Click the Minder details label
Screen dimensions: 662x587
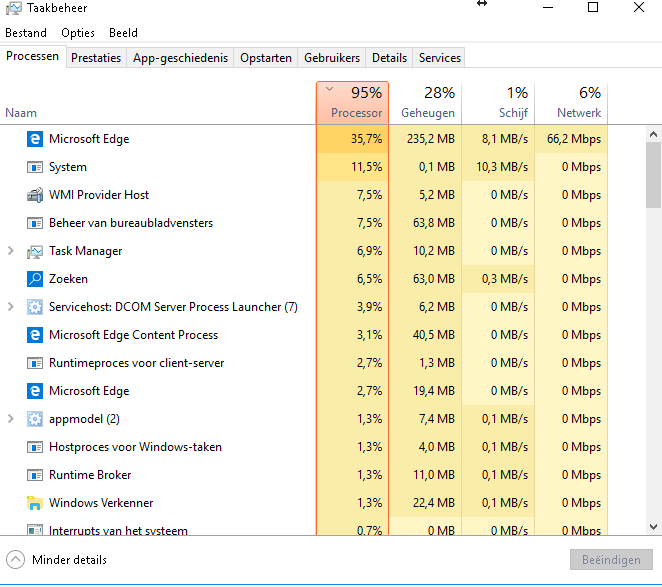(x=70, y=560)
